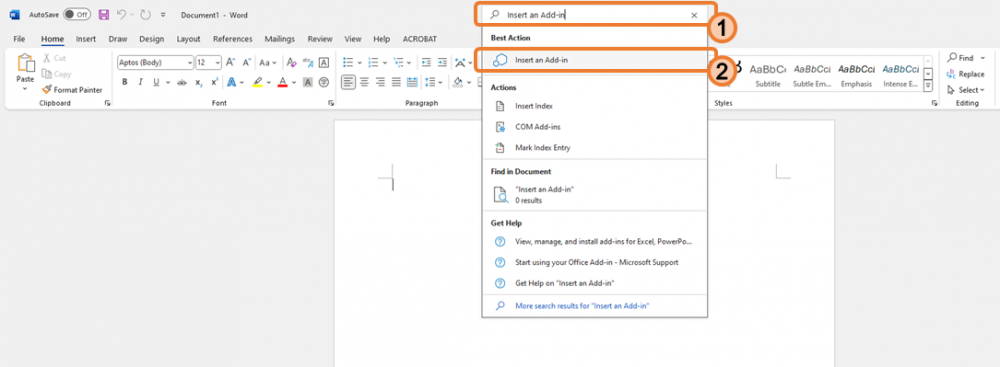Viewport: 1000px width, 367px height.
Task: Click the Shading paint bucket icon
Action: [458, 82]
